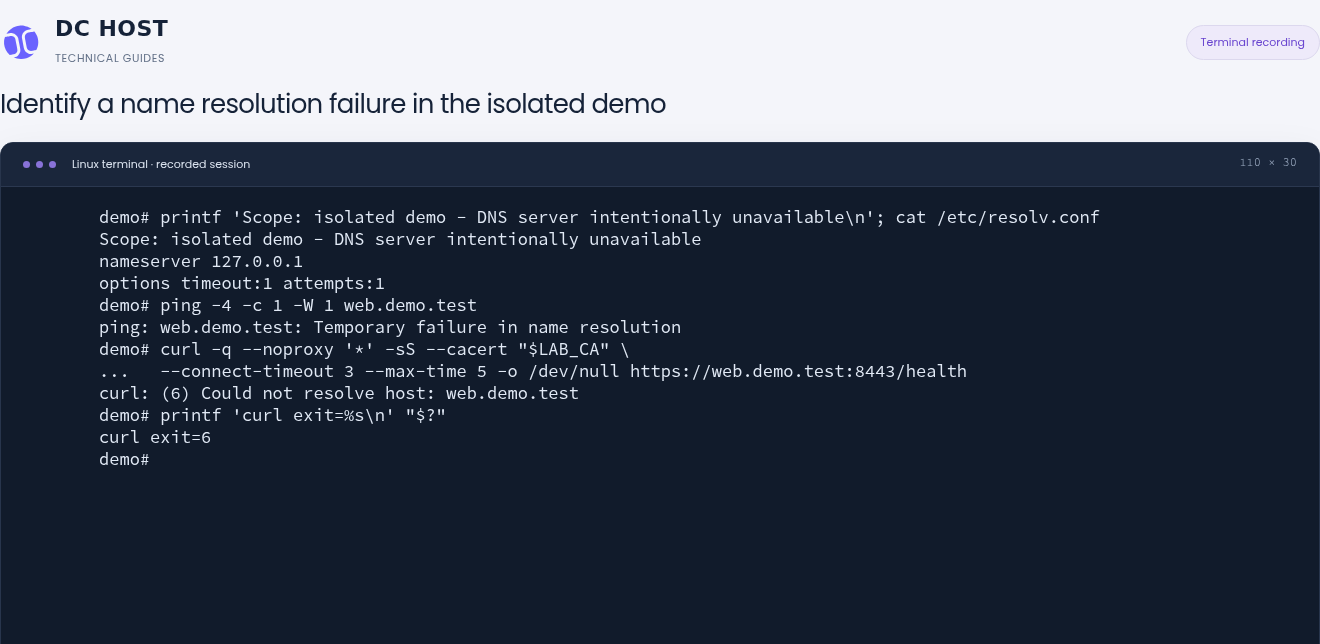Click the ping -4 -c 1 command line
This screenshot has height=644, width=1320.
click(x=288, y=305)
